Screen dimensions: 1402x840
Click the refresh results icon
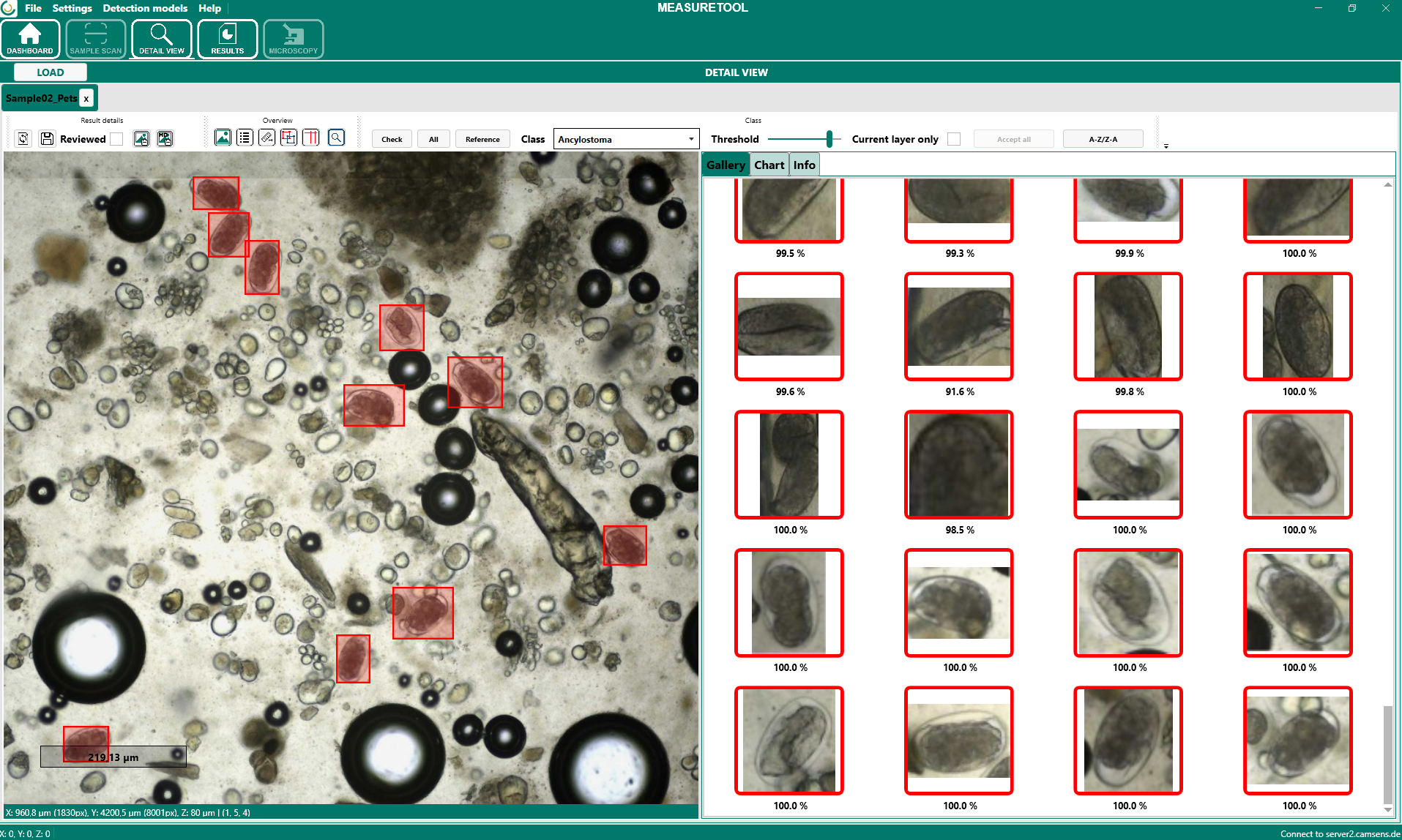tap(23, 138)
